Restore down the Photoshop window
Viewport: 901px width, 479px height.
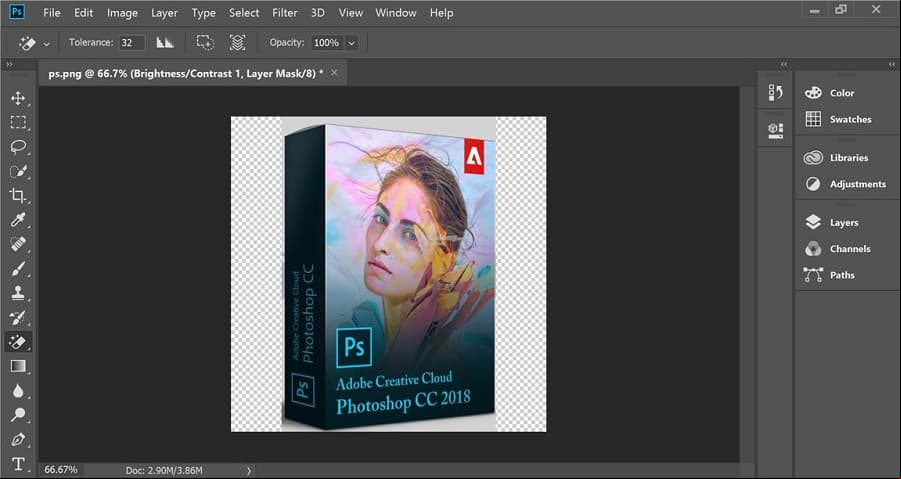pos(841,9)
